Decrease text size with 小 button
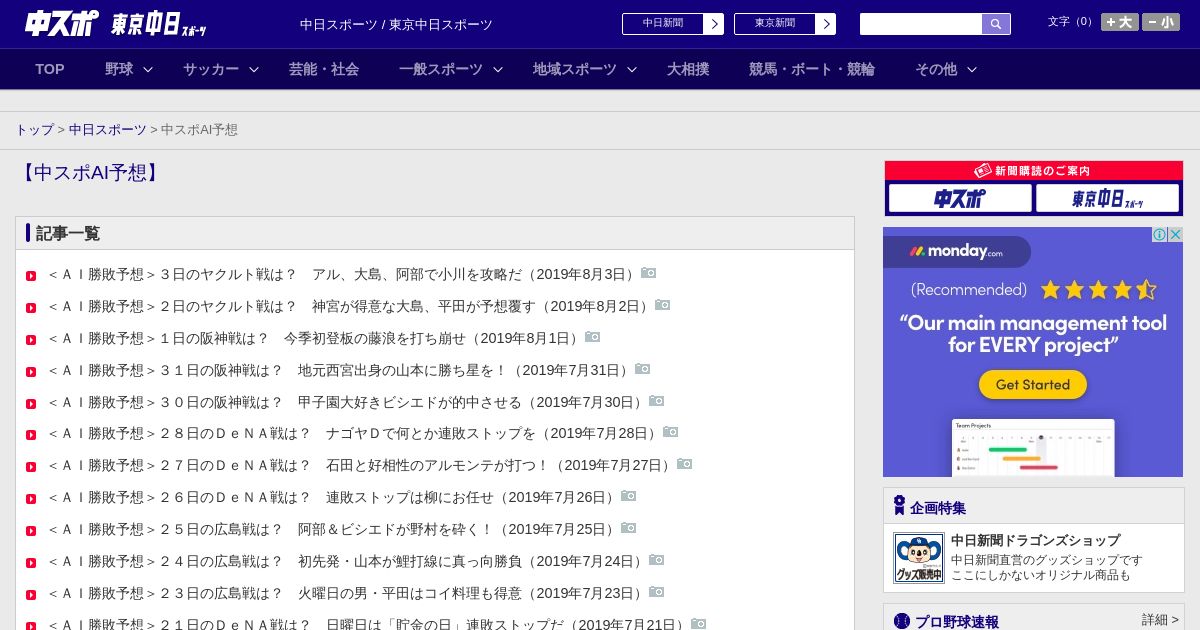The height and width of the screenshot is (630, 1200). (x=1161, y=22)
